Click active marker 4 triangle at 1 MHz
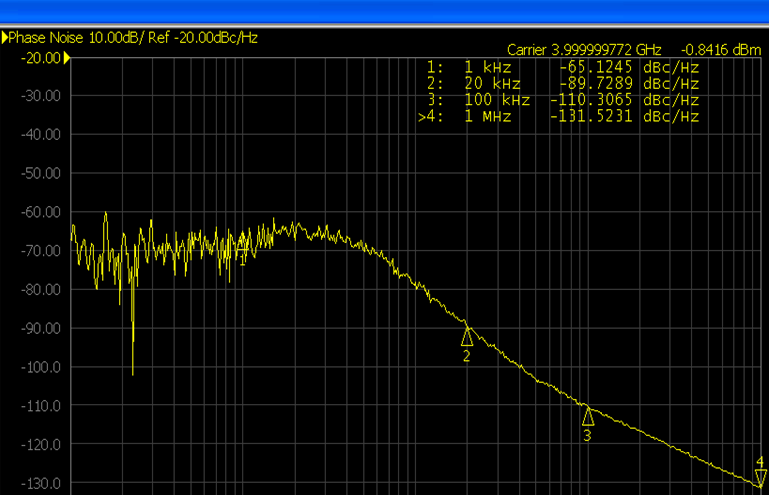 point(760,477)
